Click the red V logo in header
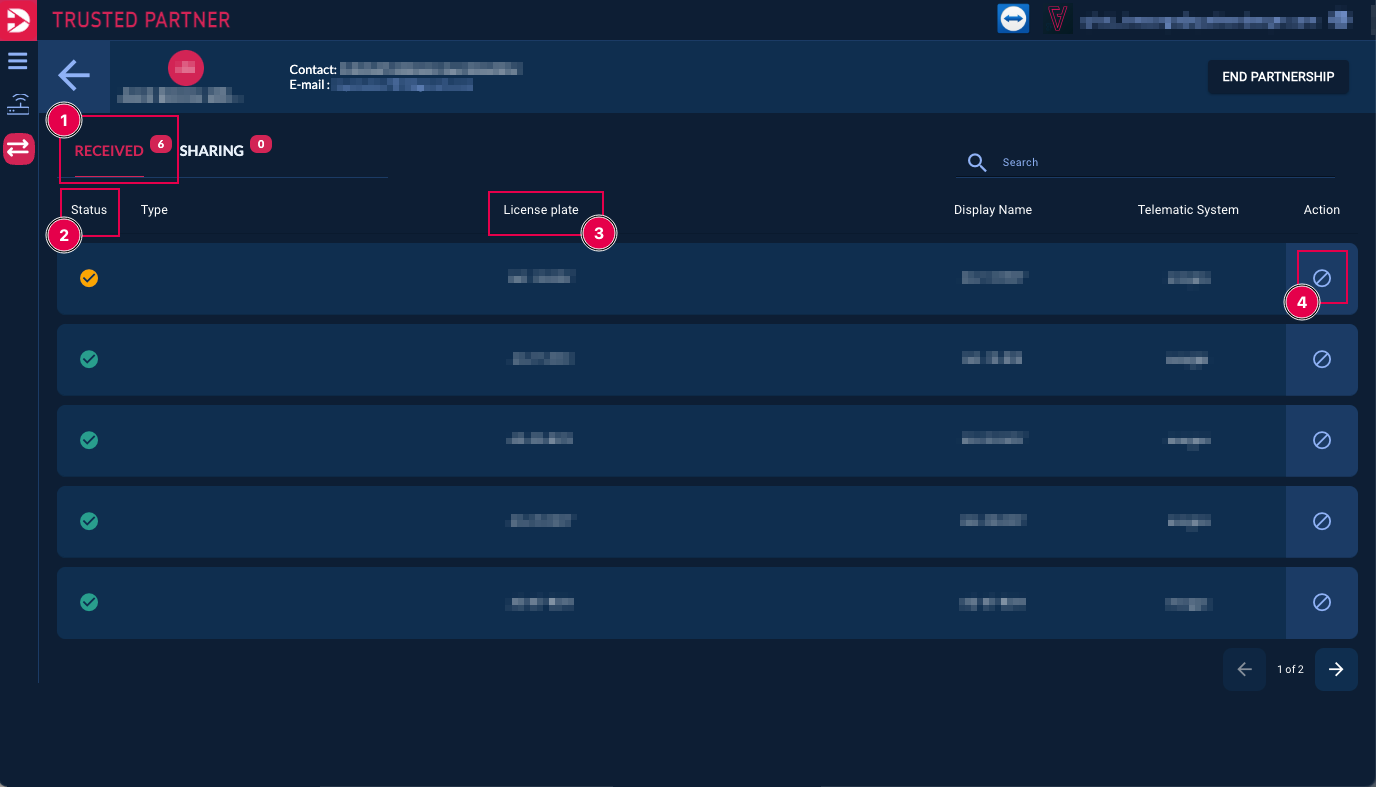The height and width of the screenshot is (787, 1376). pyautogui.click(x=1056, y=19)
